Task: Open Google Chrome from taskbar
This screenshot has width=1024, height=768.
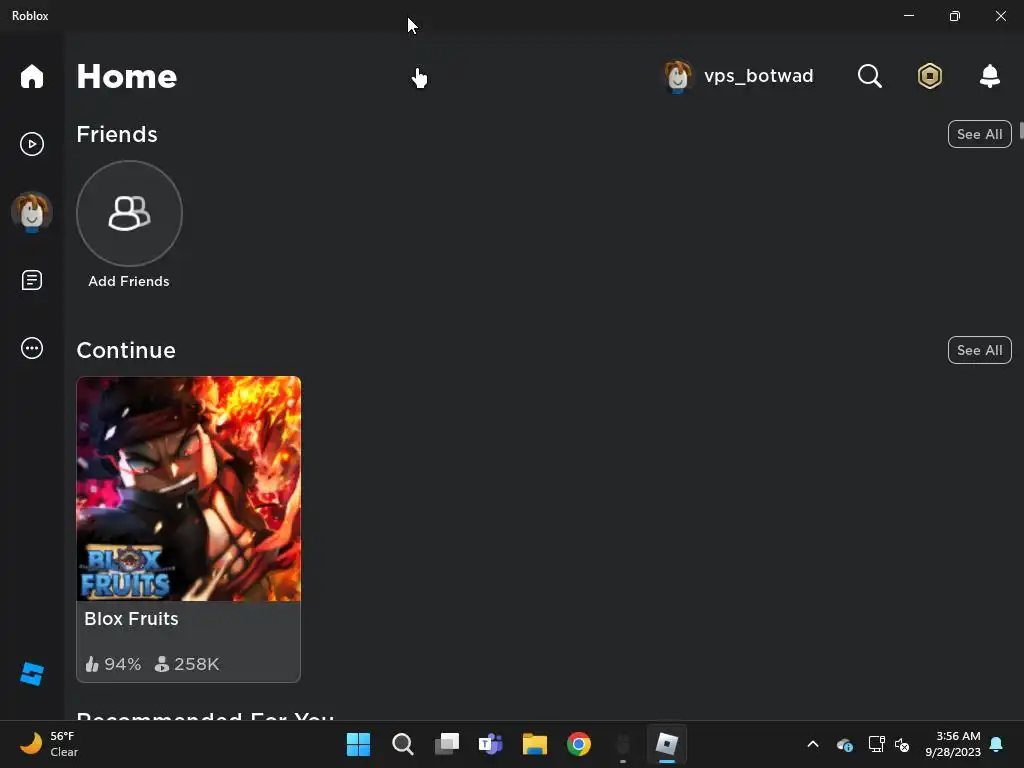Action: (579, 744)
